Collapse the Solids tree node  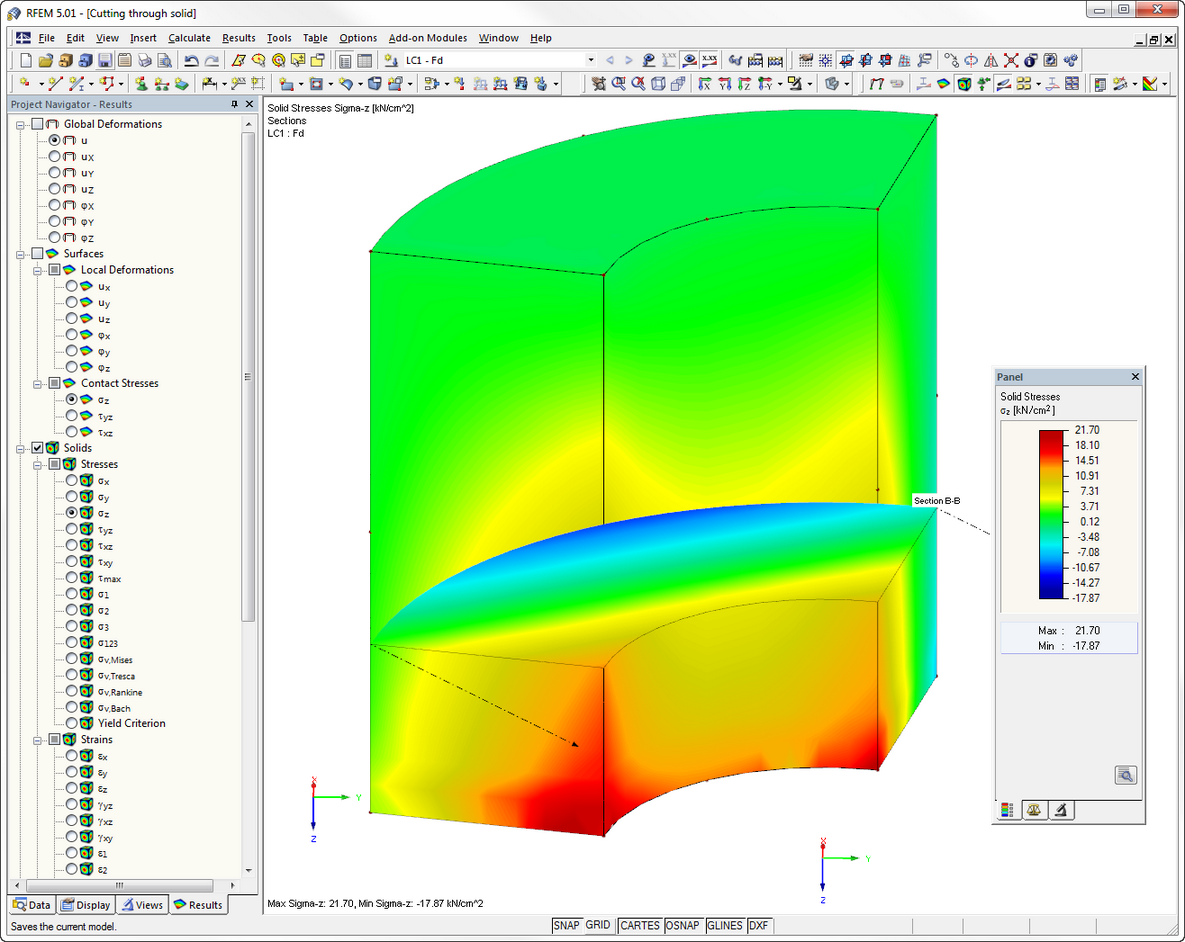click(20, 448)
